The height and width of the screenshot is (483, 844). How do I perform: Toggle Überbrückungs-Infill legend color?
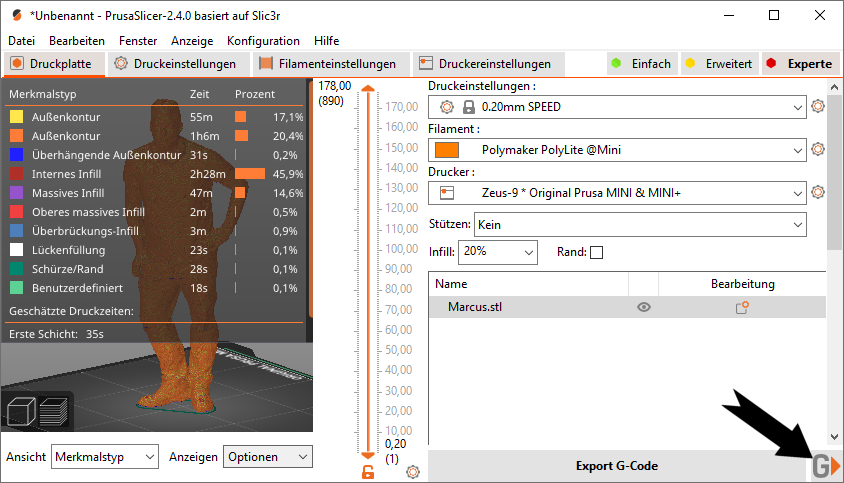tap(17, 230)
